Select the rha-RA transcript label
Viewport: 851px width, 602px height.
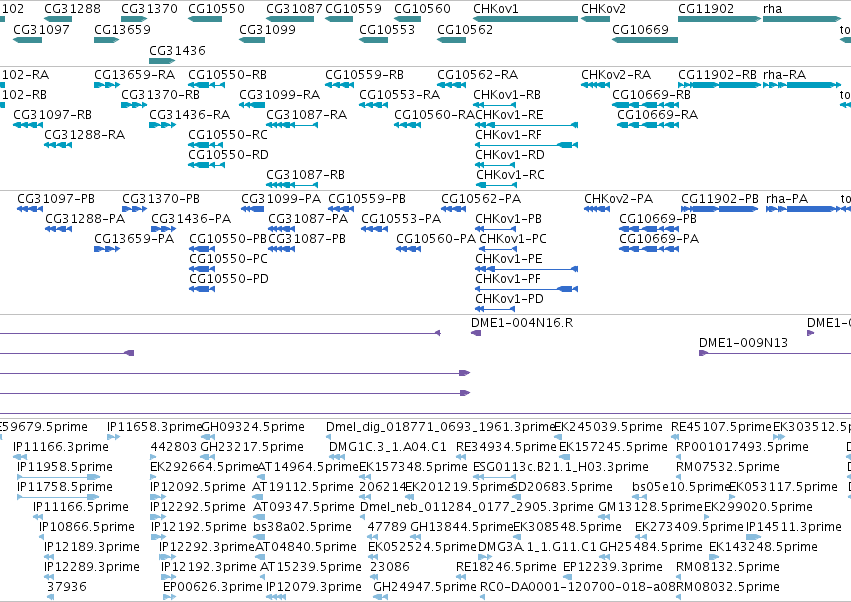(784, 74)
